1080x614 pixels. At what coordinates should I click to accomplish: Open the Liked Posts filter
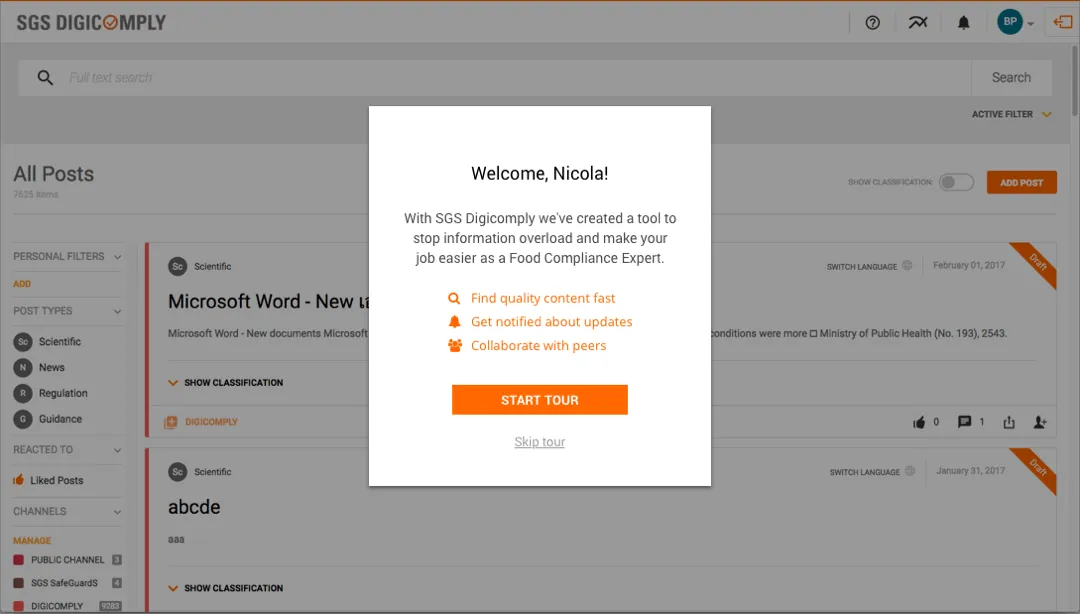[x=48, y=480]
